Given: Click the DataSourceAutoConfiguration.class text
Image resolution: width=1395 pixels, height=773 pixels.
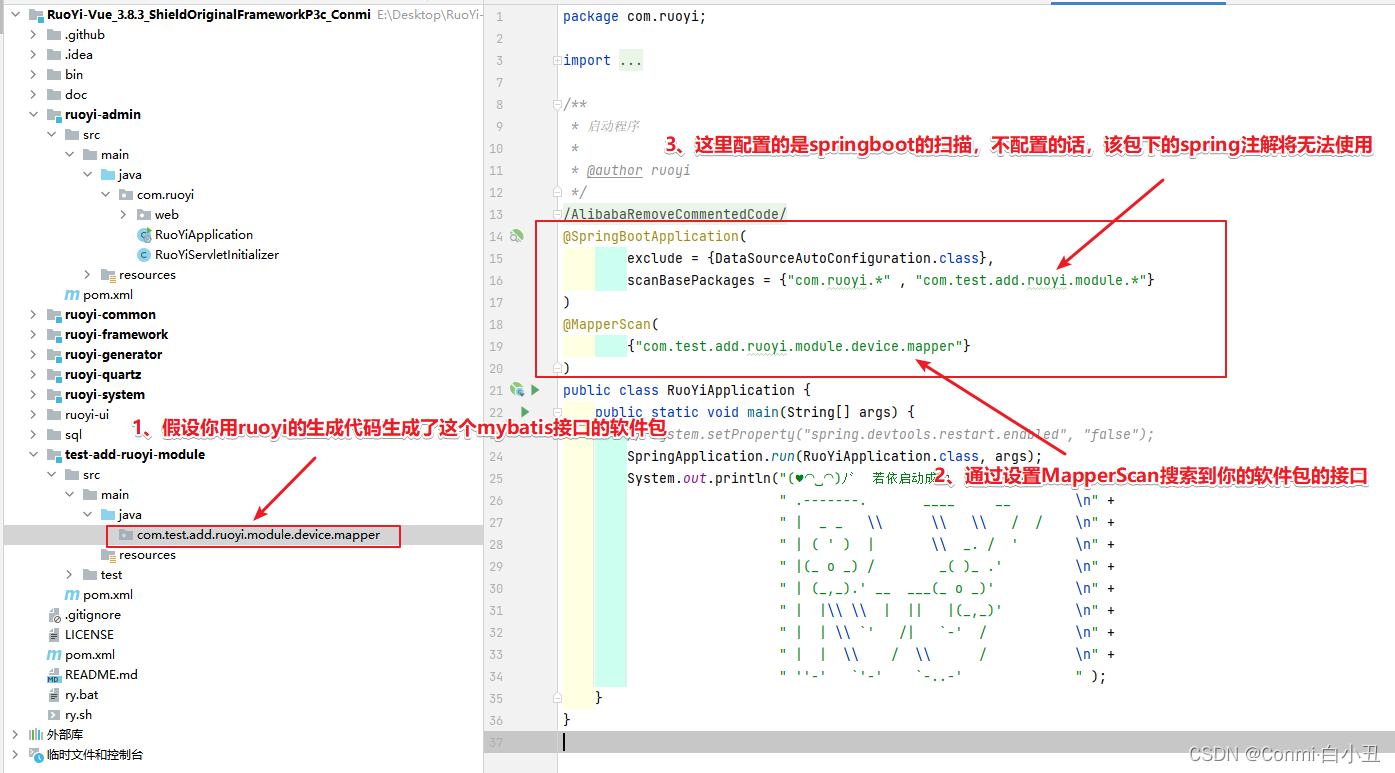Looking at the screenshot, I should pos(847,258).
